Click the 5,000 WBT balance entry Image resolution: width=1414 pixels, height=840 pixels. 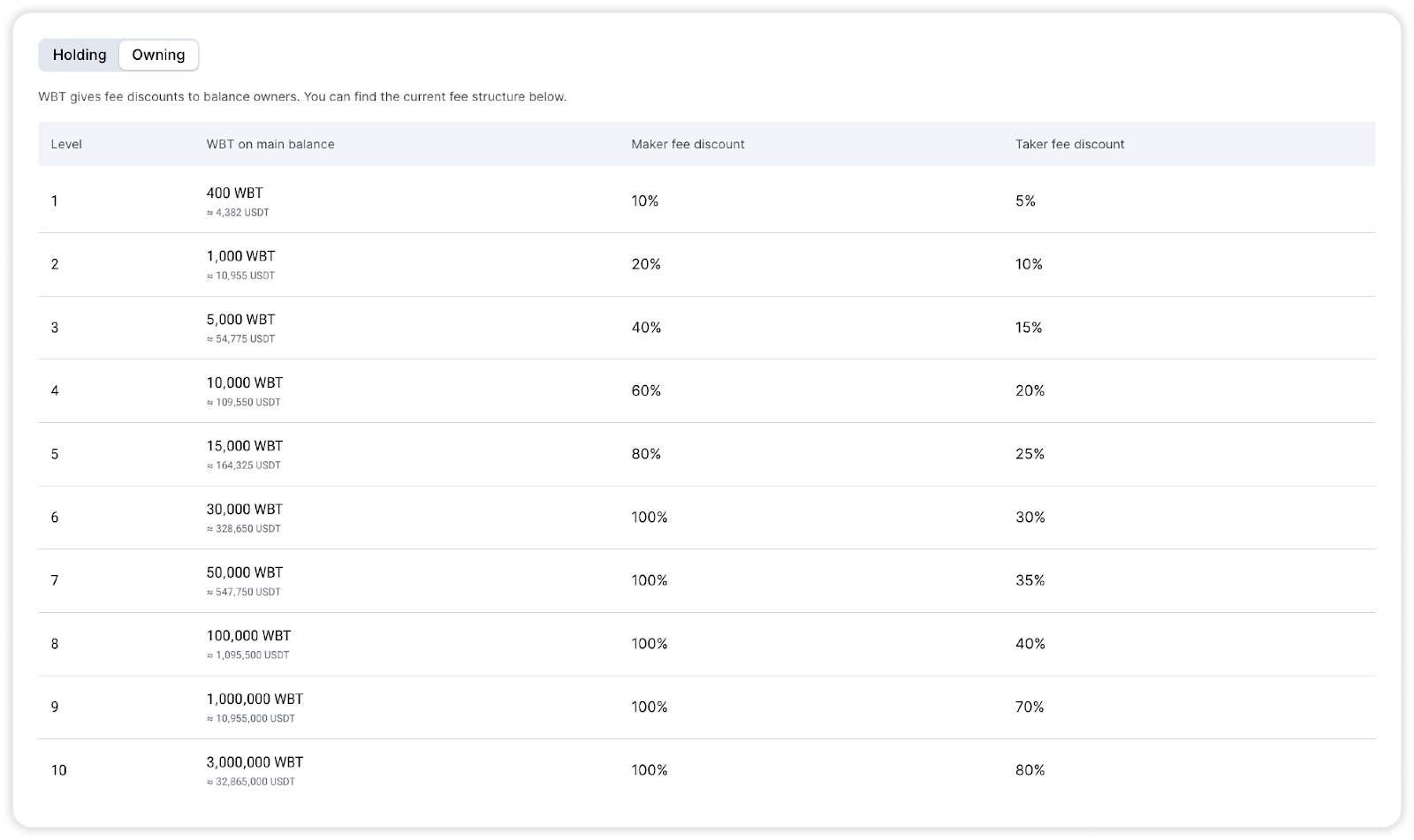point(240,320)
